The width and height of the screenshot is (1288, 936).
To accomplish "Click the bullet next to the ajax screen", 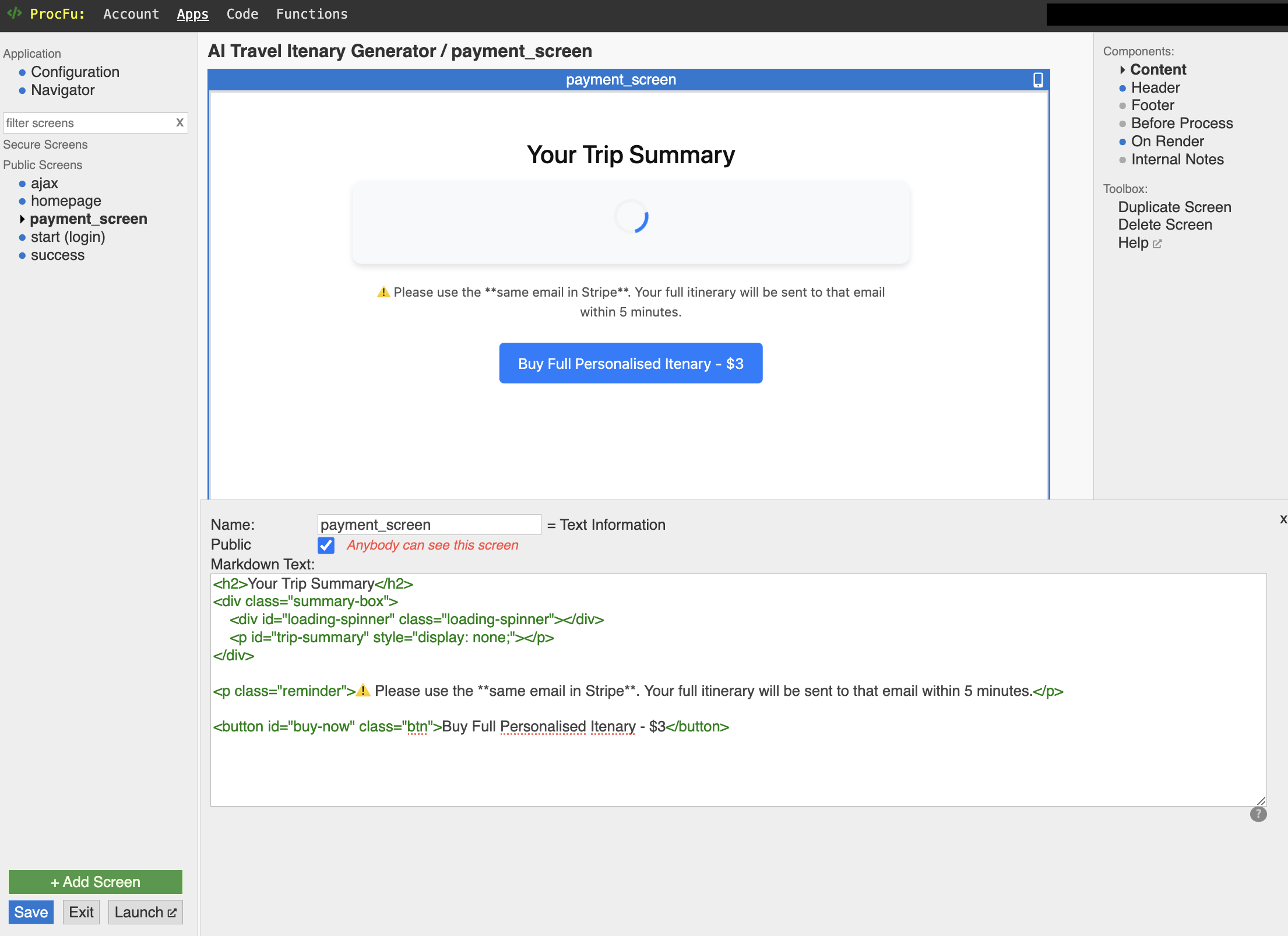I will (x=22, y=183).
